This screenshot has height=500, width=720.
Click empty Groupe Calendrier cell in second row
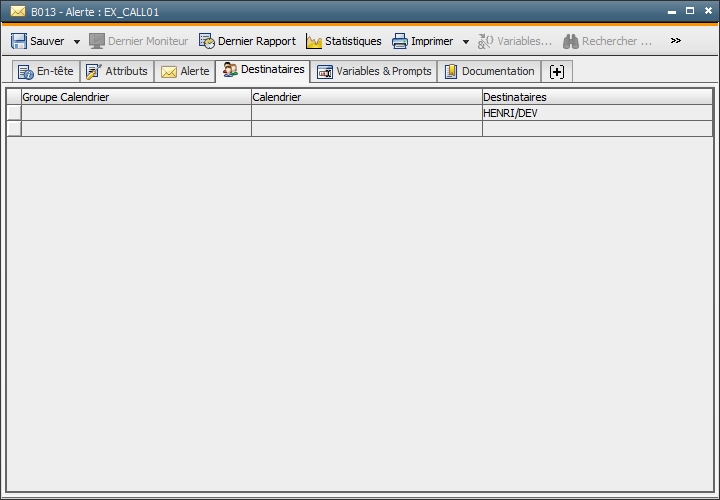coord(136,129)
